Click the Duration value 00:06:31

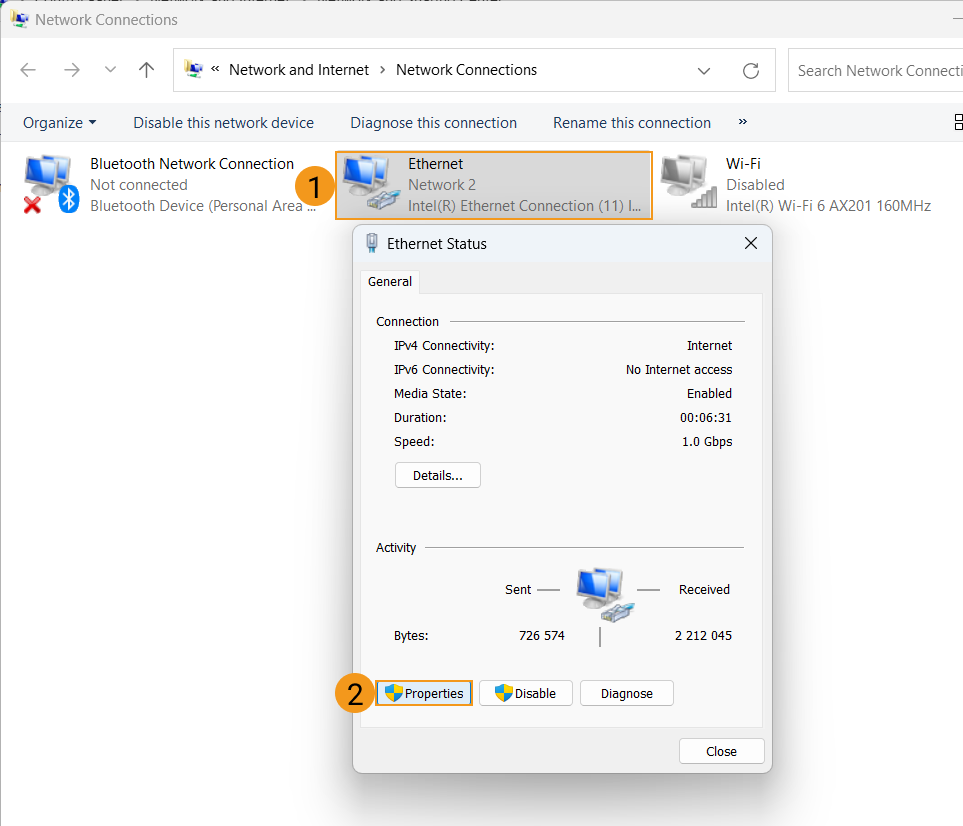(706, 418)
